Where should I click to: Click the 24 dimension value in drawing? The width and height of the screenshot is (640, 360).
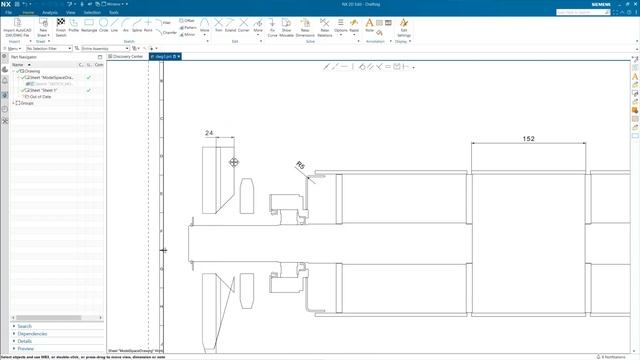click(x=209, y=133)
